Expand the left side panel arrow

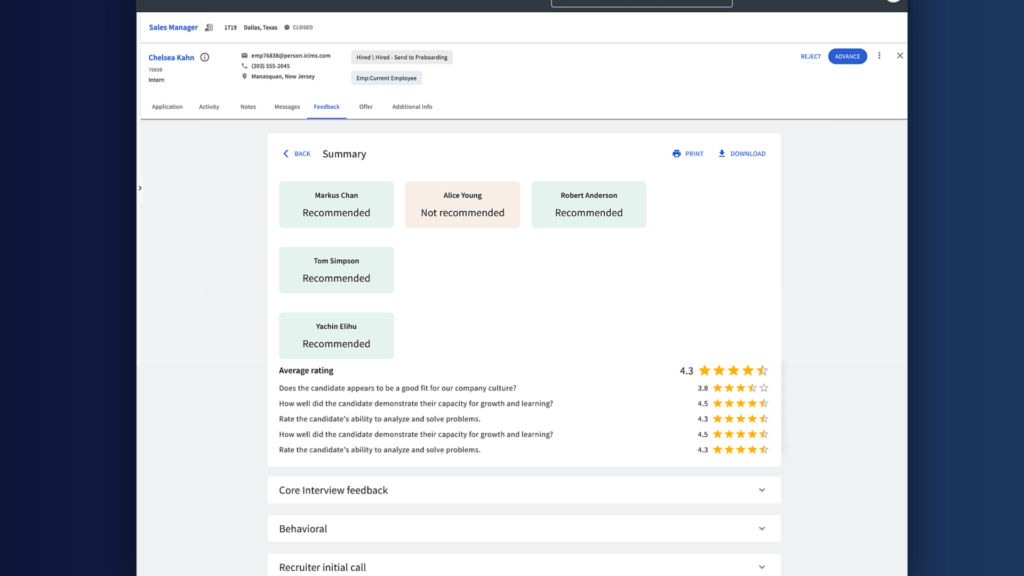140,188
